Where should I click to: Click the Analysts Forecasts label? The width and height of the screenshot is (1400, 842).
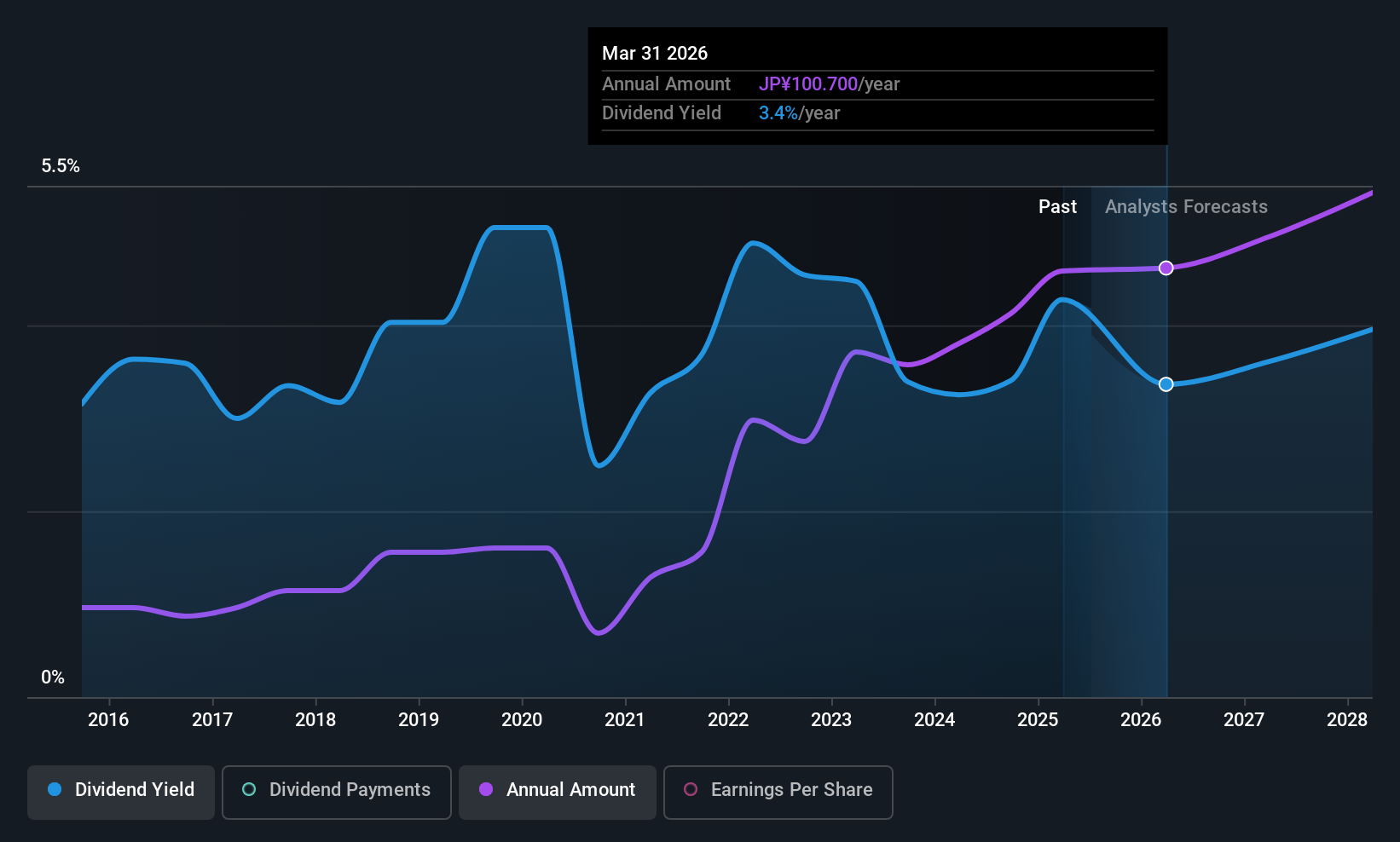click(1186, 207)
